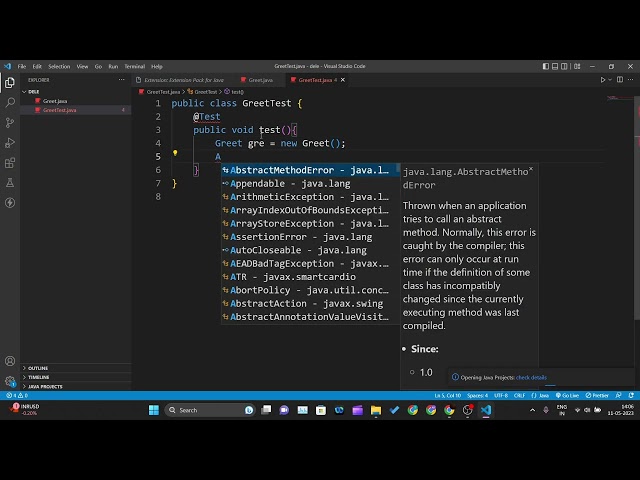The height and width of the screenshot is (480, 640).
Task: Open the File menu
Action: click(x=22, y=67)
